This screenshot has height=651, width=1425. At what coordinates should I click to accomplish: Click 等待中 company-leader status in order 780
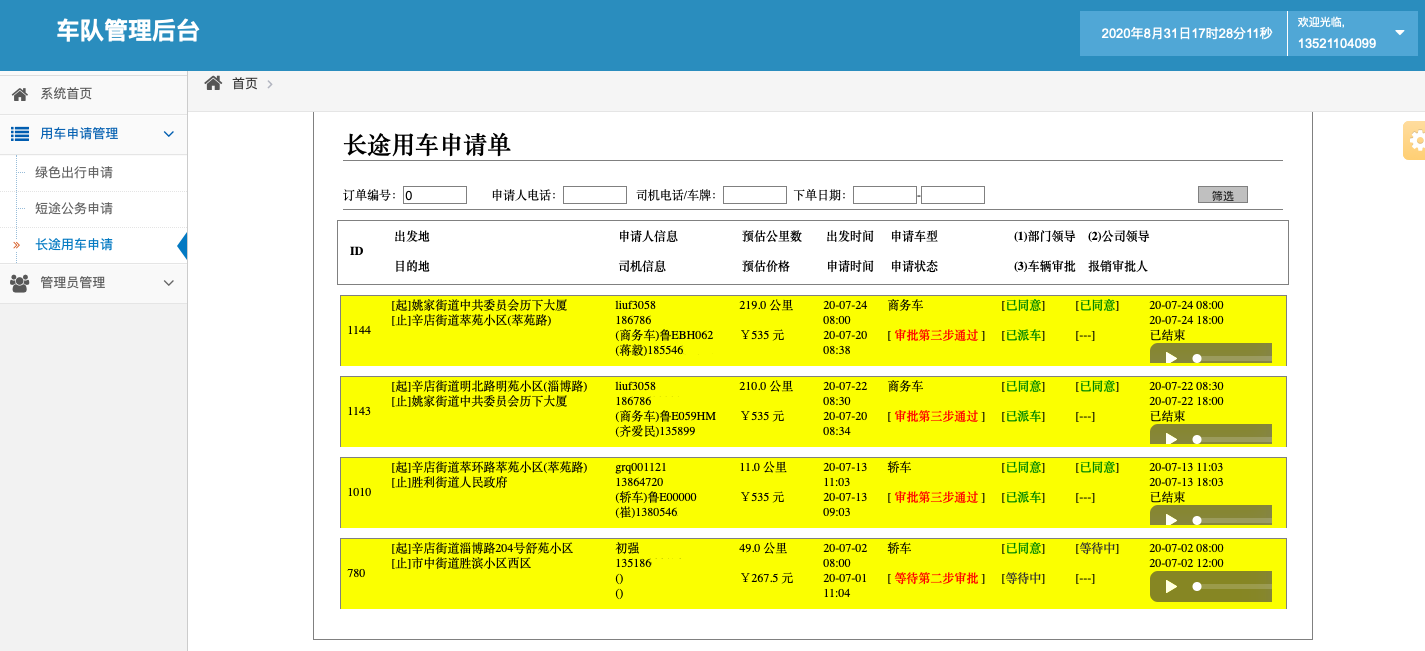pos(1097,548)
